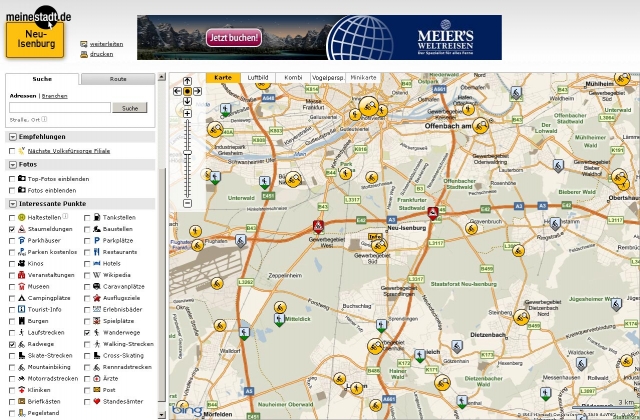Zoom out with the minus button
The image size is (640, 420).
[187, 204]
